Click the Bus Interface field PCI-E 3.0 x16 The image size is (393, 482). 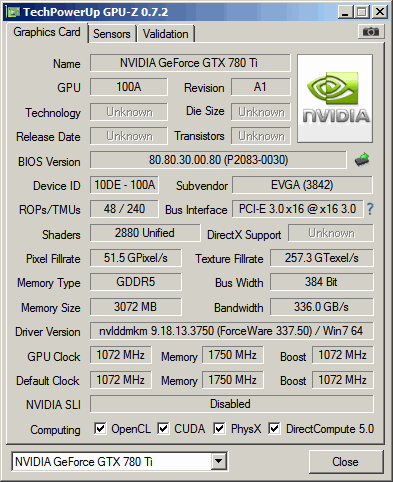point(298,209)
